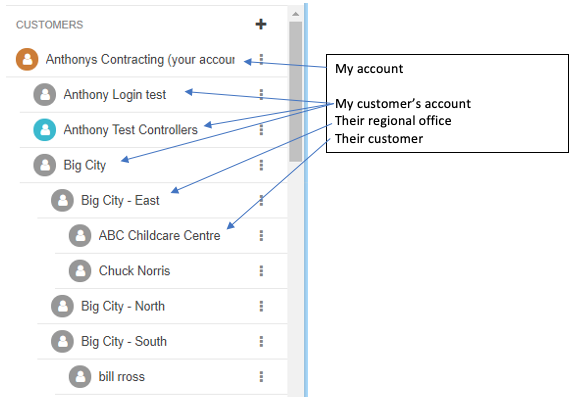Open the three-dot menu beside Anthony Login test
The image size is (574, 397).
(x=261, y=94)
